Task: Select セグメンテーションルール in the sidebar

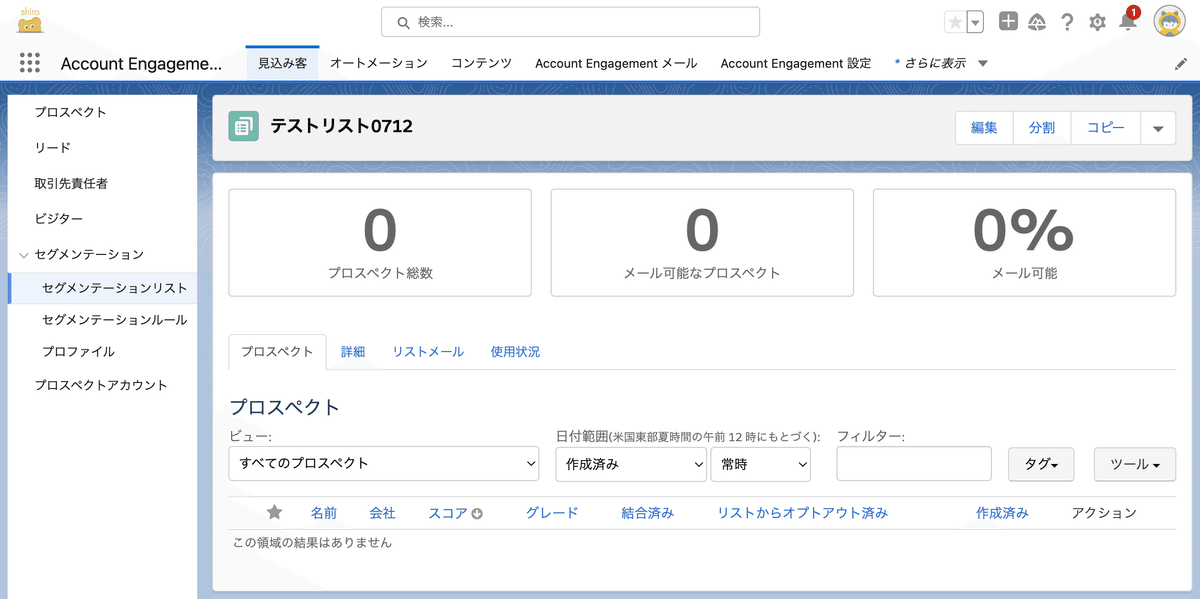Action: (114, 320)
